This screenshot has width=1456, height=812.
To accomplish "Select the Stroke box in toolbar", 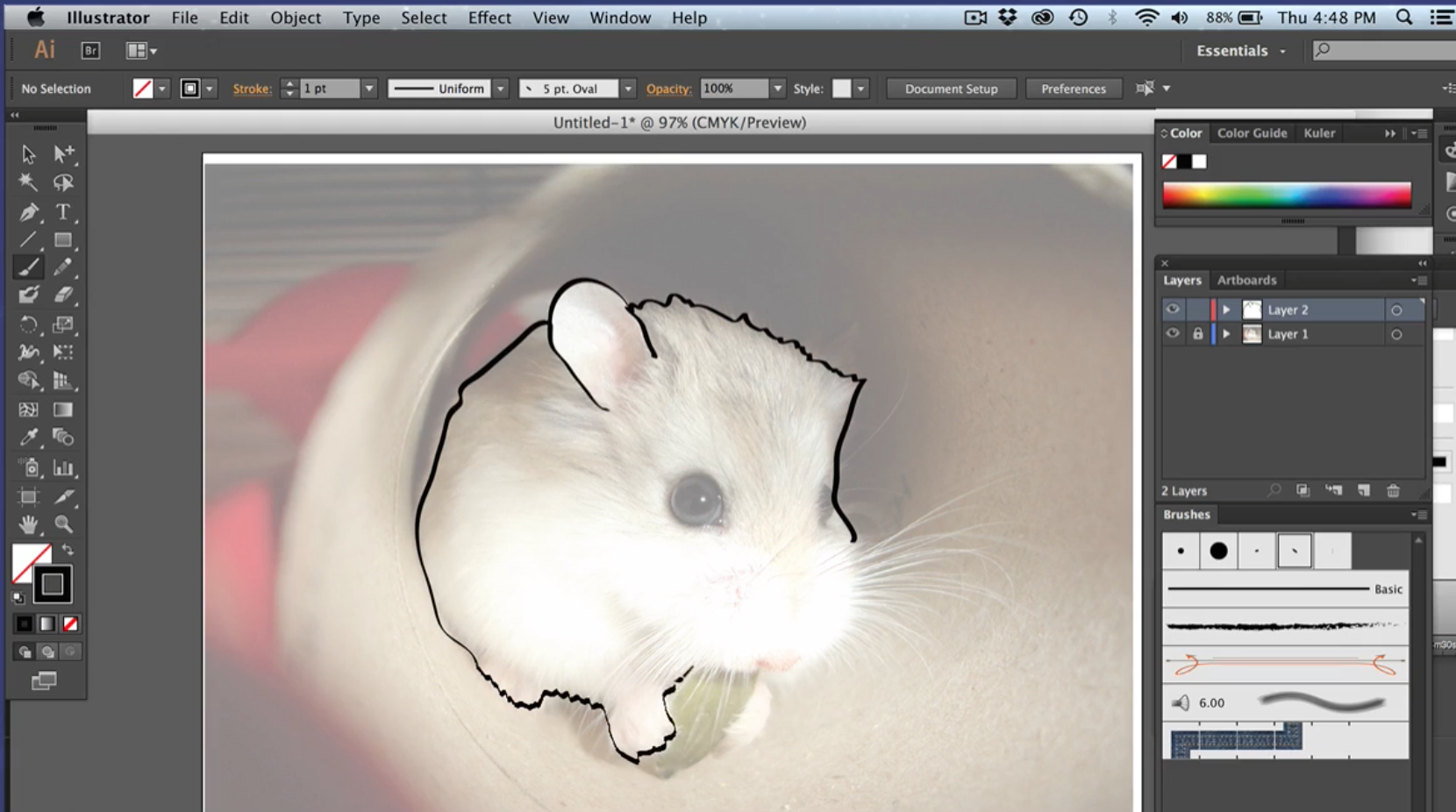I will pyautogui.click(x=52, y=584).
